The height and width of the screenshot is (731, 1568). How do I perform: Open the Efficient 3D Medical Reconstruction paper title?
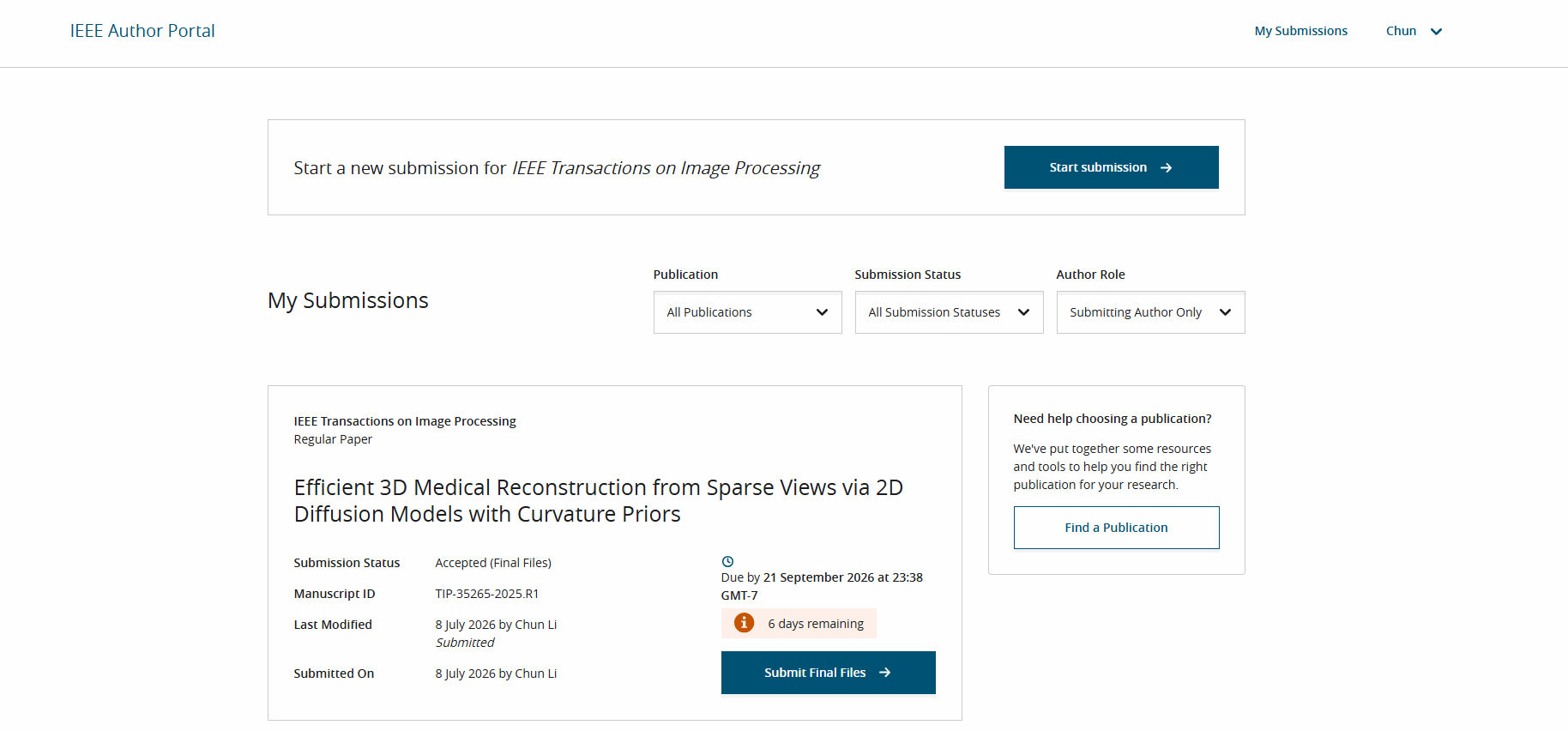tap(598, 500)
